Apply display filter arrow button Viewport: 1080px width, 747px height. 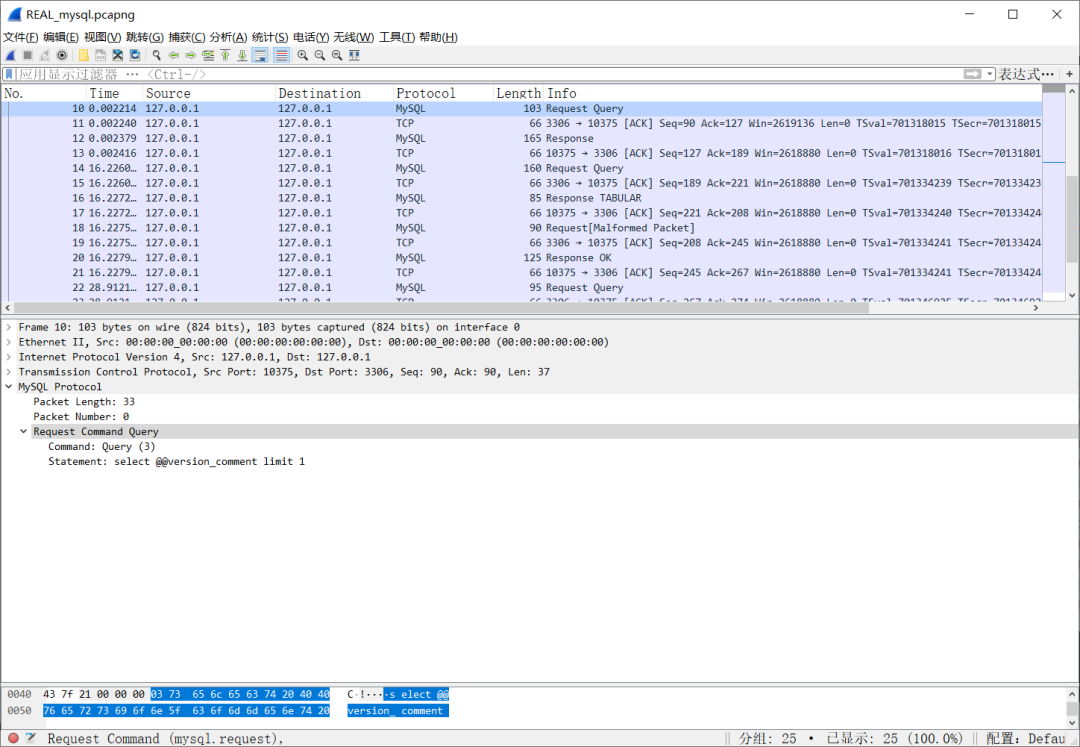pyautogui.click(x=972, y=74)
